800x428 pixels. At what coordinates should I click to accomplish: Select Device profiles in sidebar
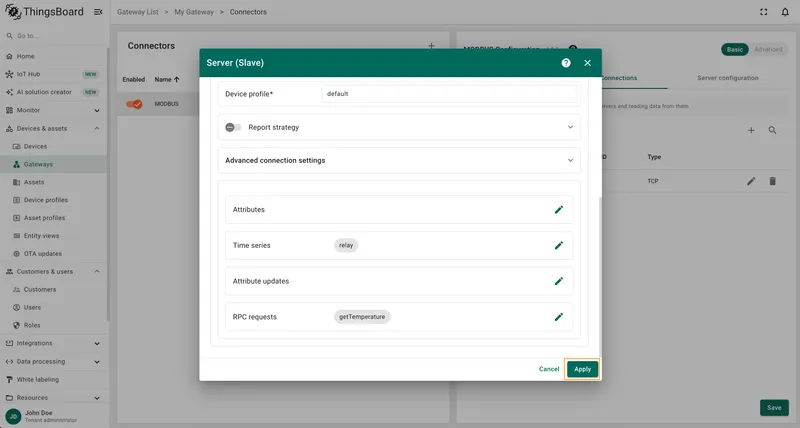(46, 200)
